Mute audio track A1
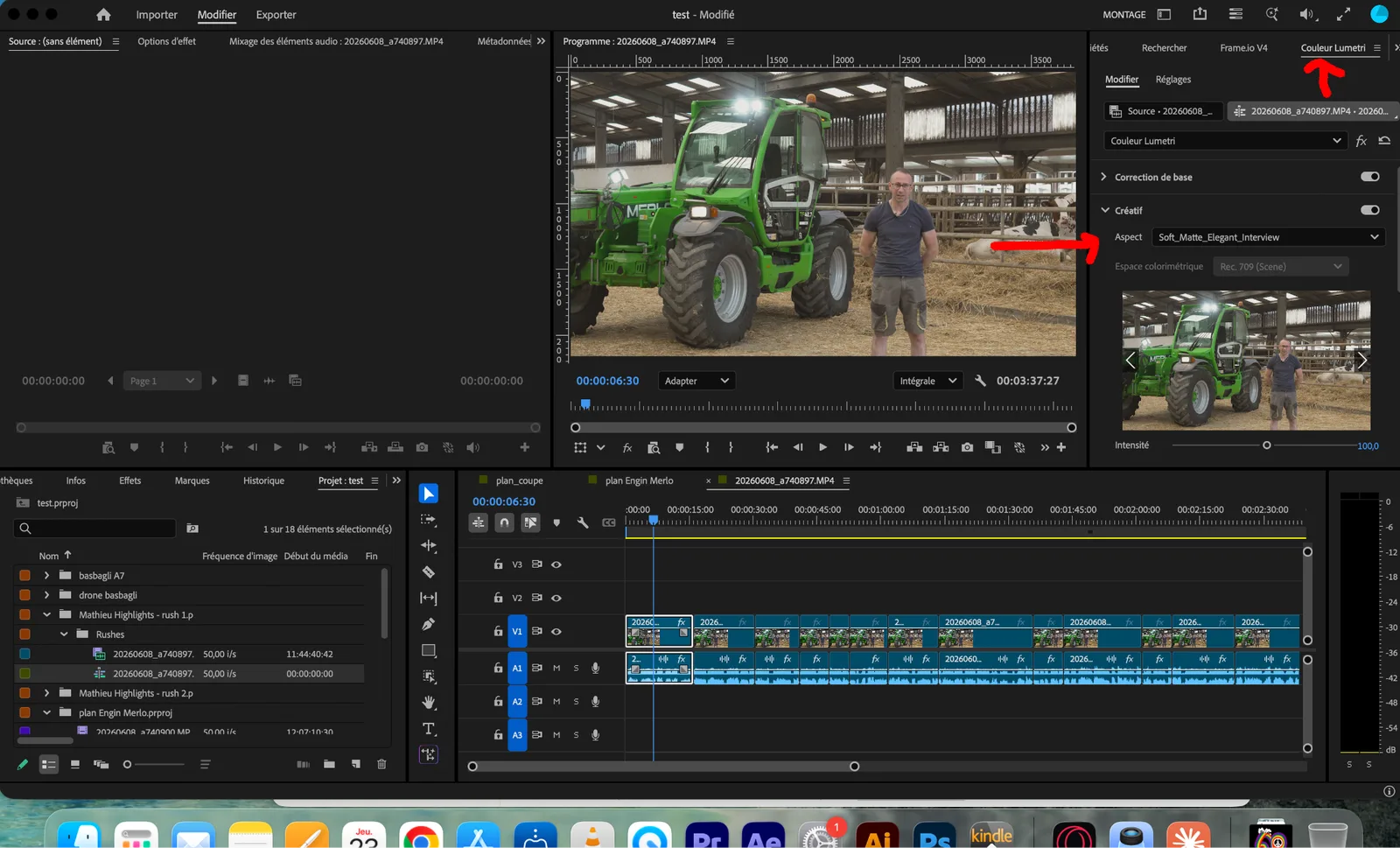Image resolution: width=1400 pixels, height=848 pixels. tap(556, 668)
